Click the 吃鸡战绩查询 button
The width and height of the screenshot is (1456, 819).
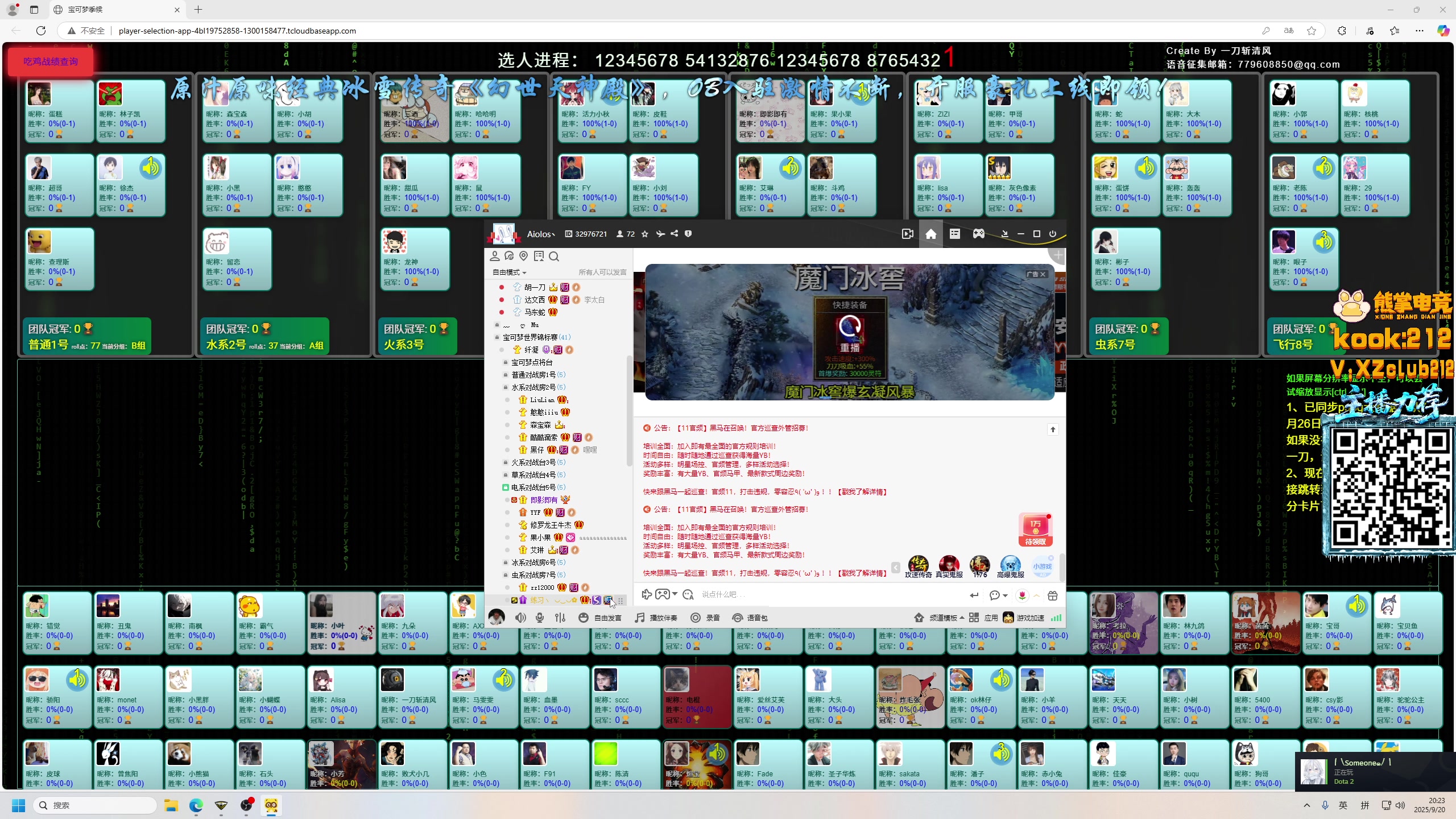pyautogui.click(x=51, y=61)
